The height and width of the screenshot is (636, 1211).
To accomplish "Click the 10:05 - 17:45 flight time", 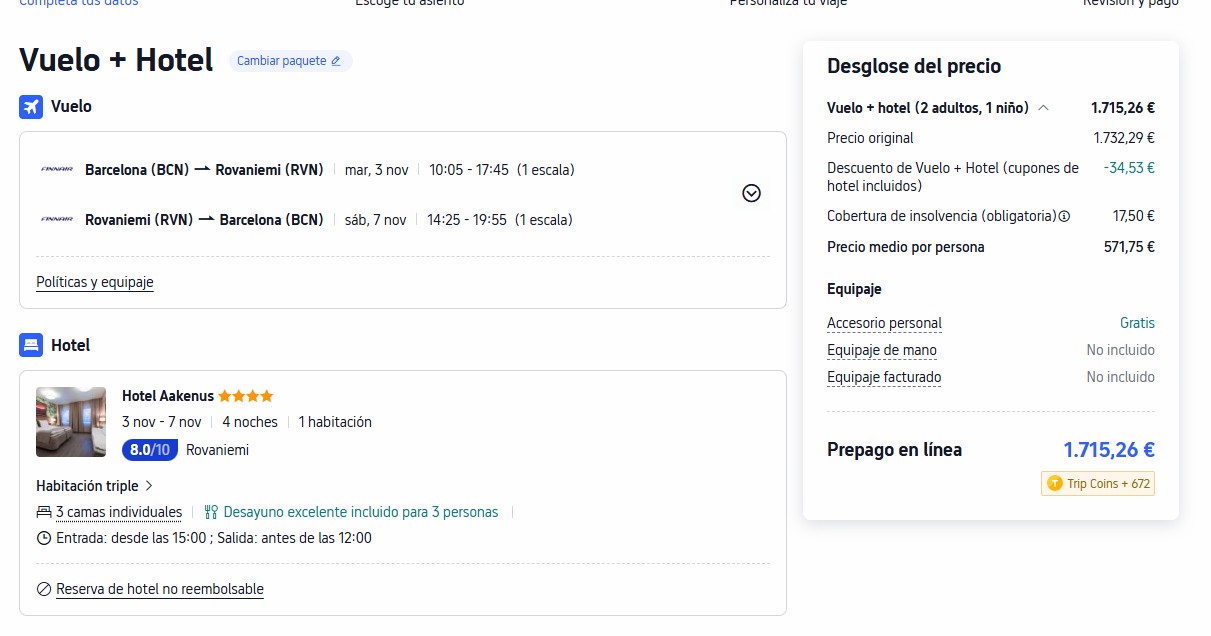I will coord(469,170).
